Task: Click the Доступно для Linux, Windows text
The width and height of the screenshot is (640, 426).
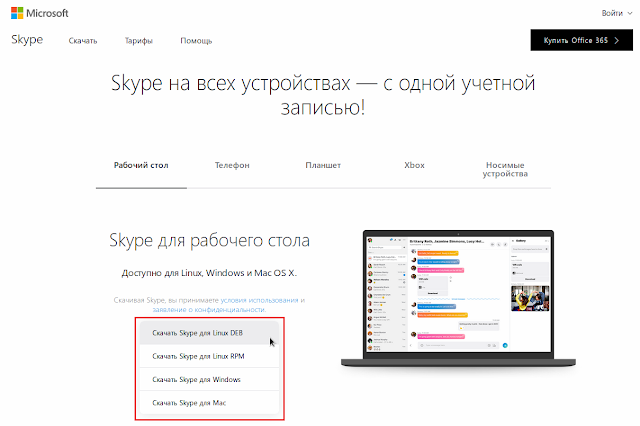Action: [x=209, y=273]
